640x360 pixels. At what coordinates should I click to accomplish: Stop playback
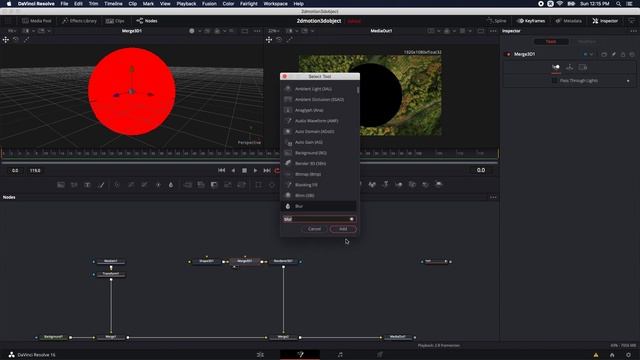[244, 170]
